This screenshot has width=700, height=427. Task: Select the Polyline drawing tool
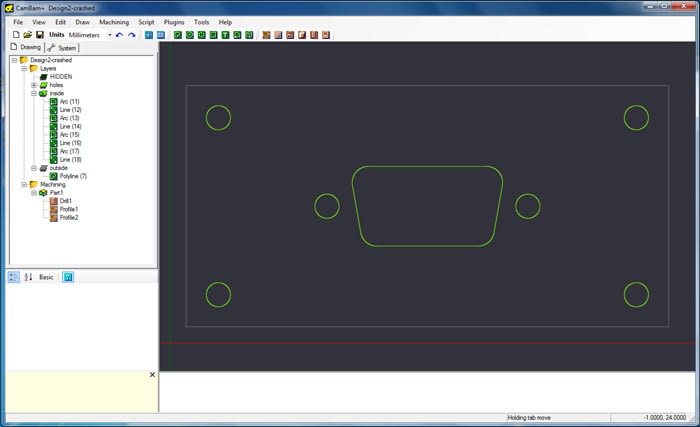(x=178, y=35)
